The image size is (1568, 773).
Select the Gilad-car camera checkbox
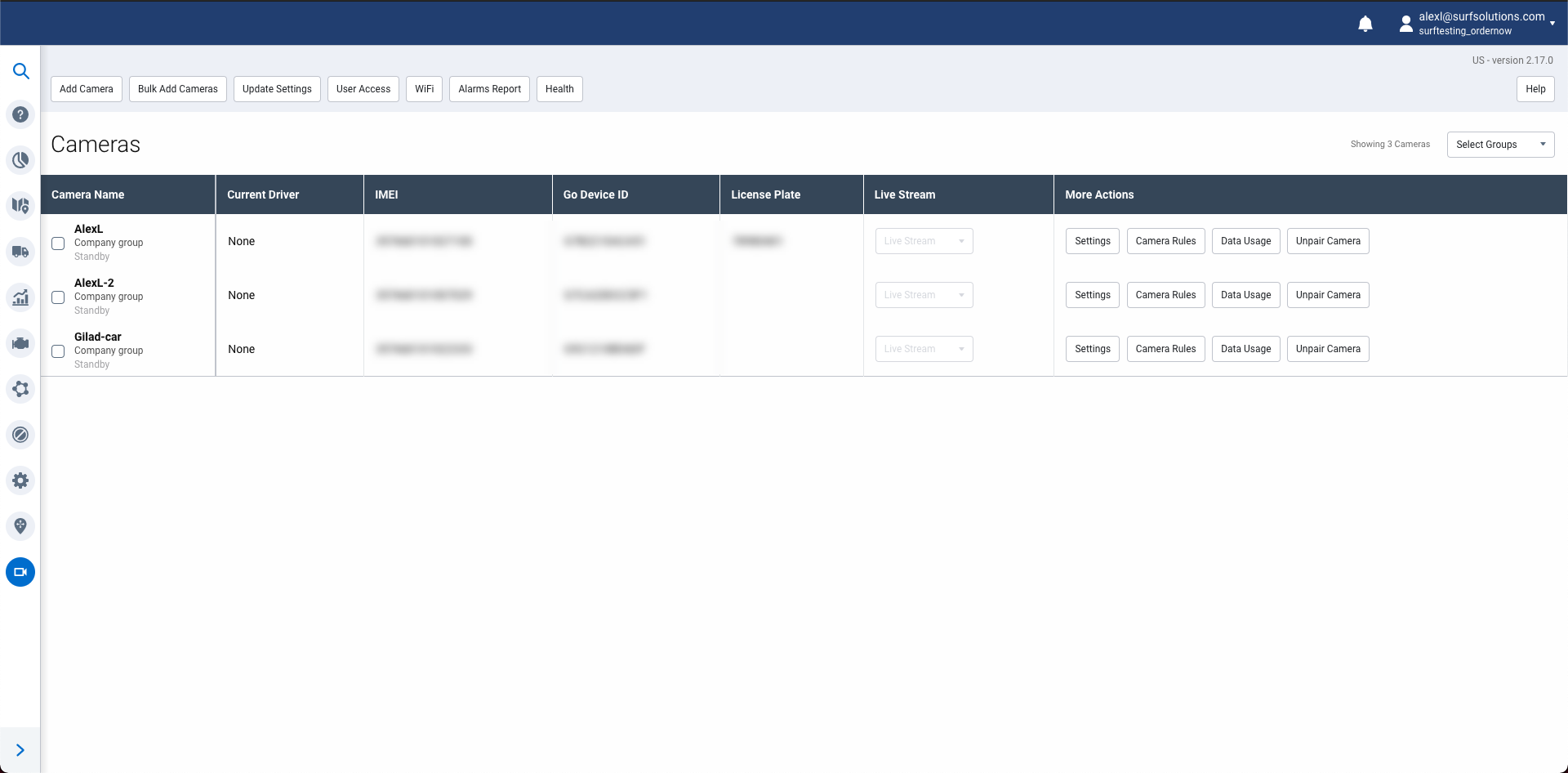58,351
